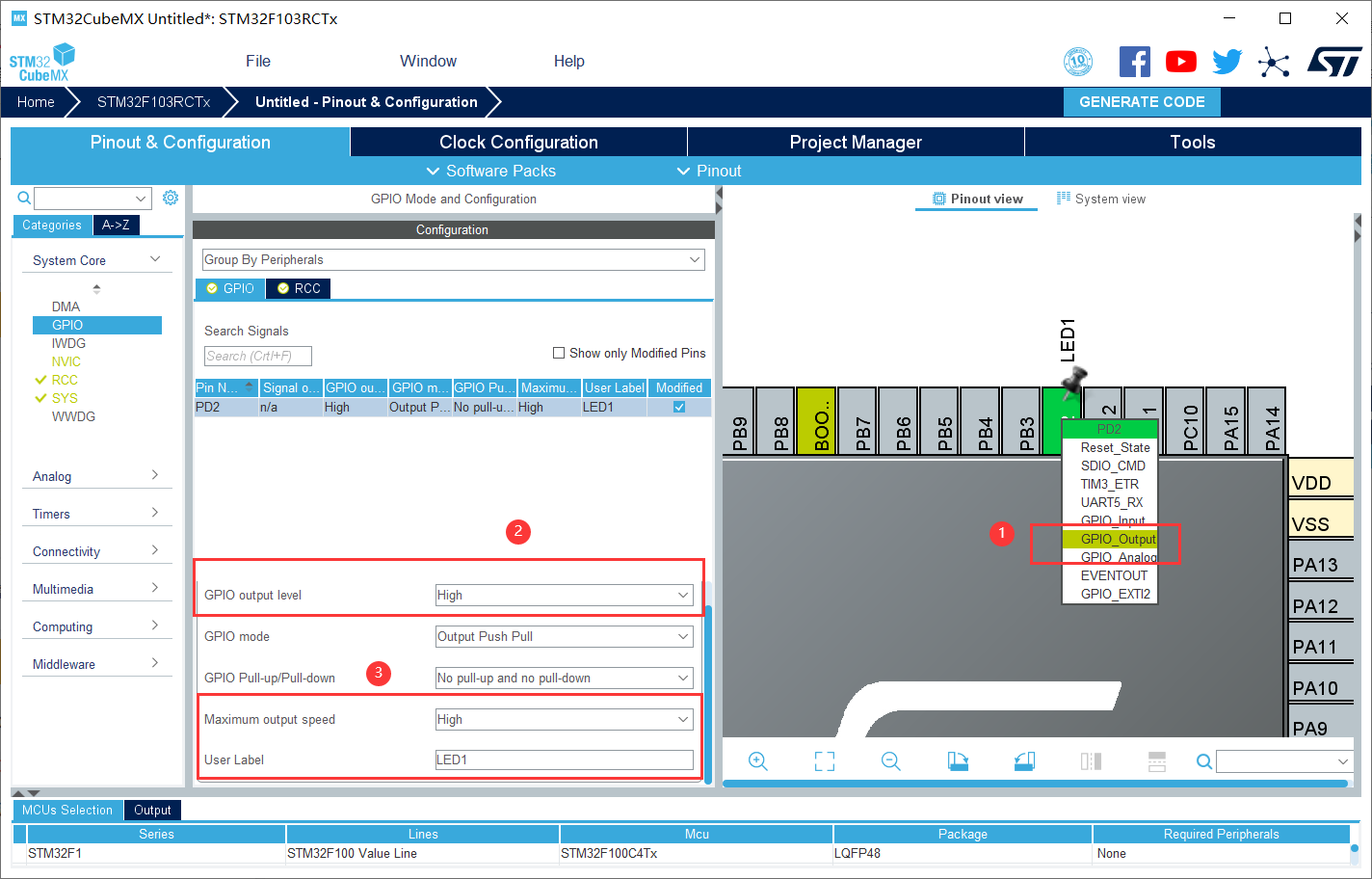Fit the chip to the view
The image size is (1372, 879).
(825, 761)
